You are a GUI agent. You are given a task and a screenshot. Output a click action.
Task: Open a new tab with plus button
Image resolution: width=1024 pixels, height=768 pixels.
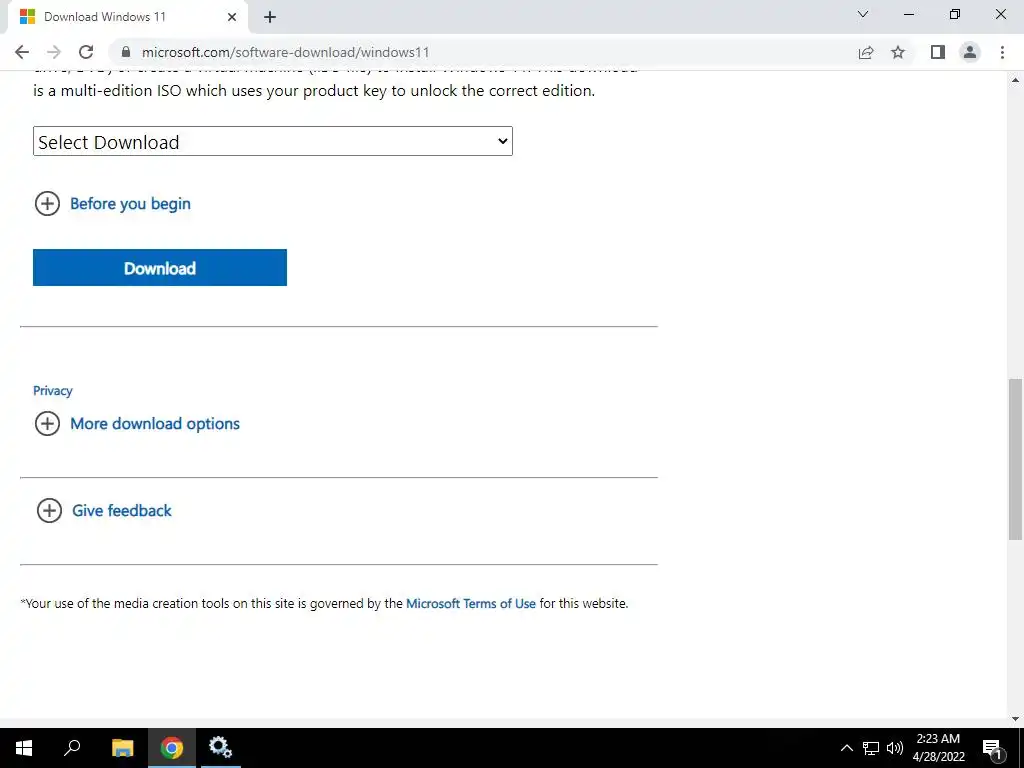point(270,17)
